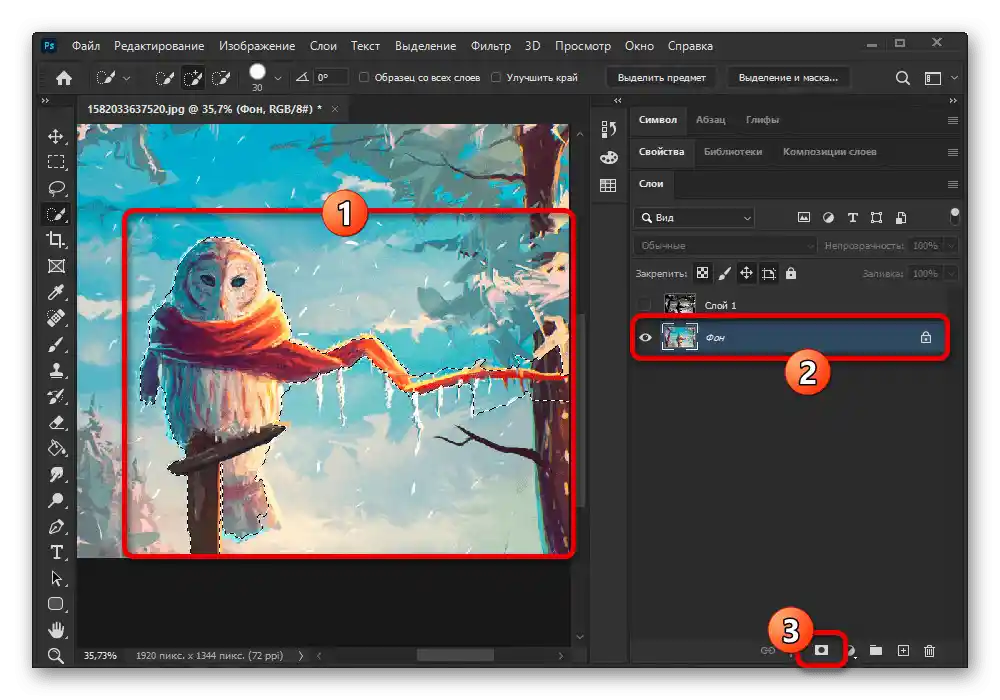Viewport: 1000px width, 700px height.
Task: Open tool preset picker dropdown arrow
Action: (126, 78)
